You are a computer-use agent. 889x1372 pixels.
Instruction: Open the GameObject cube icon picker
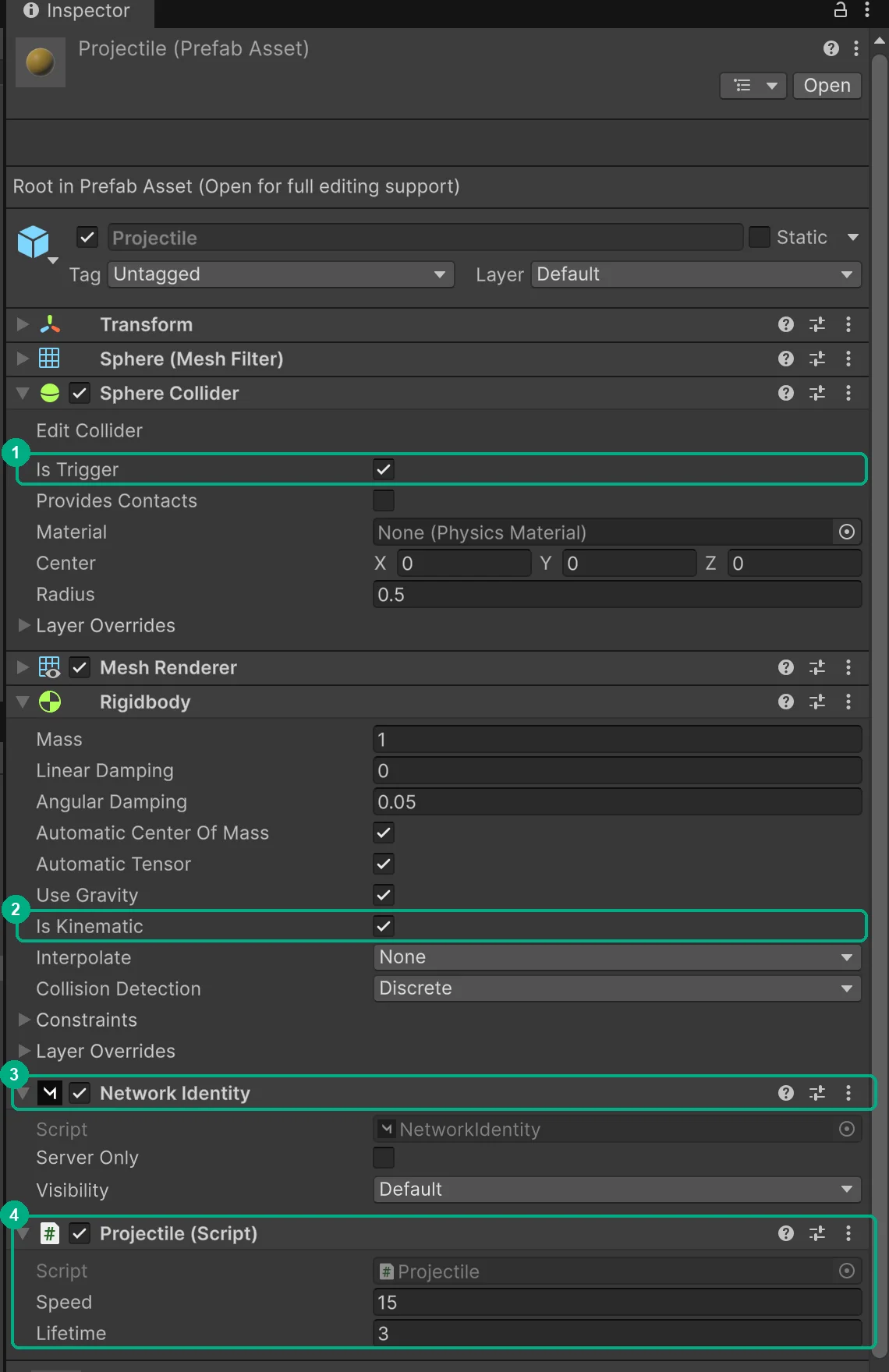(x=36, y=243)
